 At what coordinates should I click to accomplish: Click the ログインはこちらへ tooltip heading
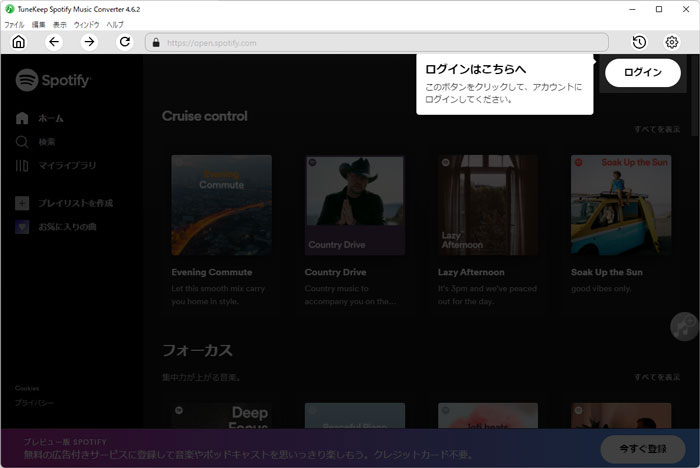click(475, 69)
